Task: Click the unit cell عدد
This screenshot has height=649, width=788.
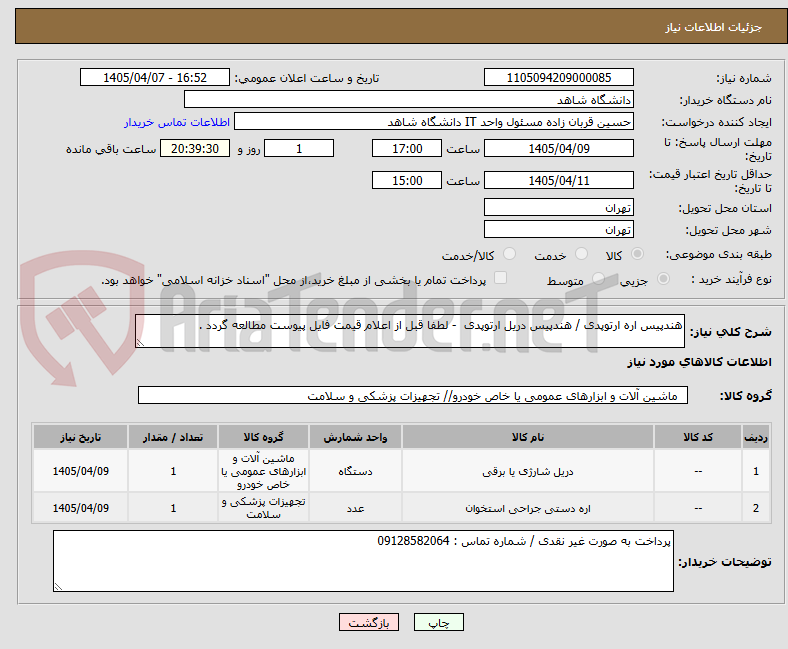Action: click(x=355, y=508)
